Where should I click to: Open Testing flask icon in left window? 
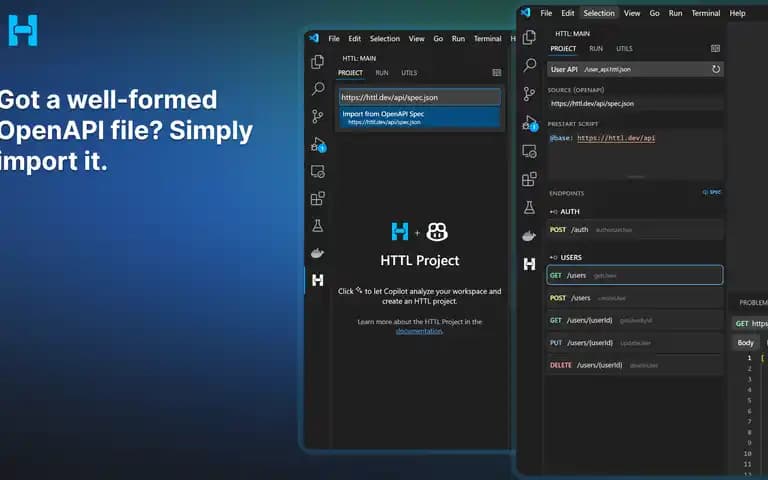pos(317,226)
